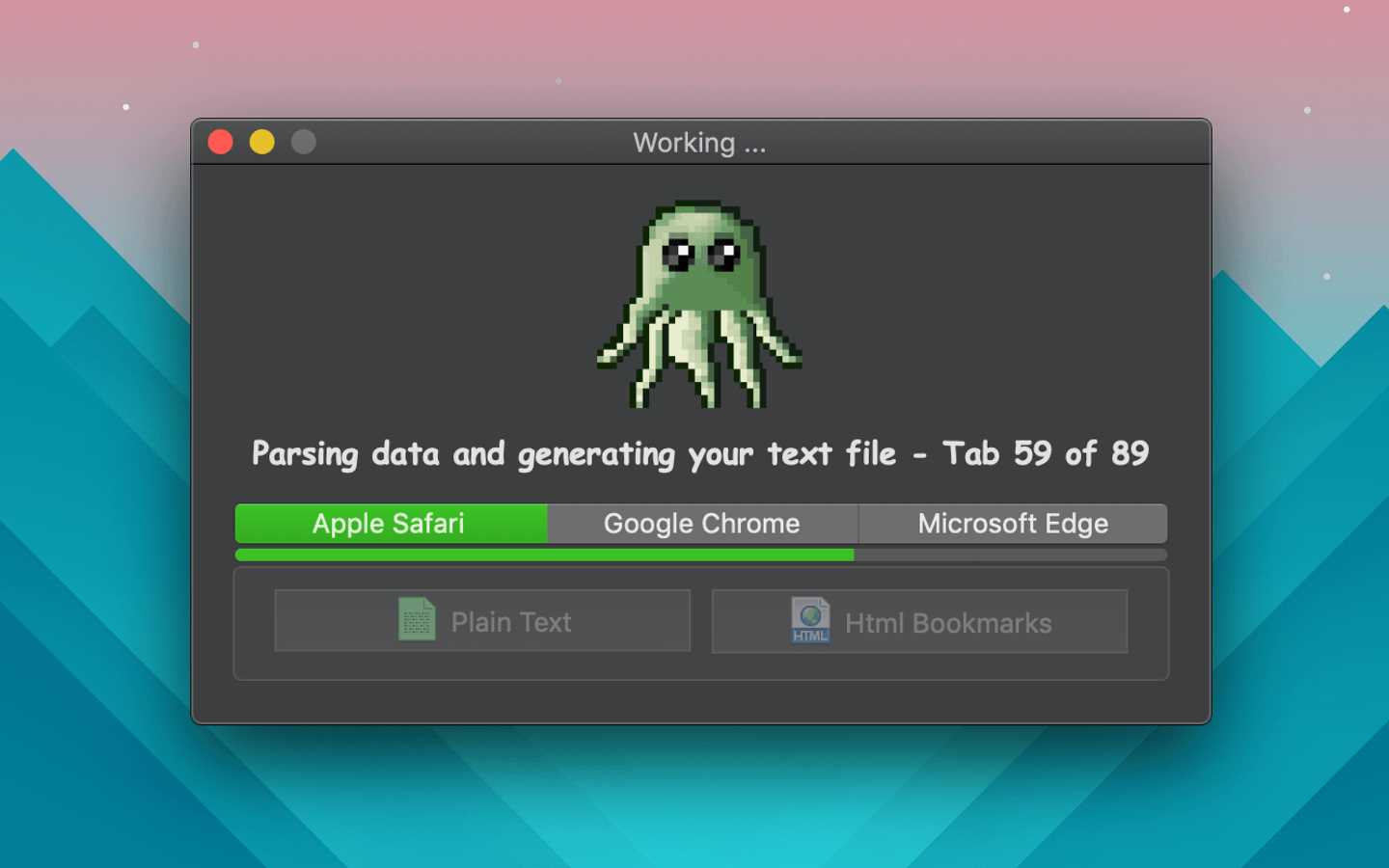The height and width of the screenshot is (868, 1389).
Task: Click the disabled gray zoom button
Action: point(304,143)
